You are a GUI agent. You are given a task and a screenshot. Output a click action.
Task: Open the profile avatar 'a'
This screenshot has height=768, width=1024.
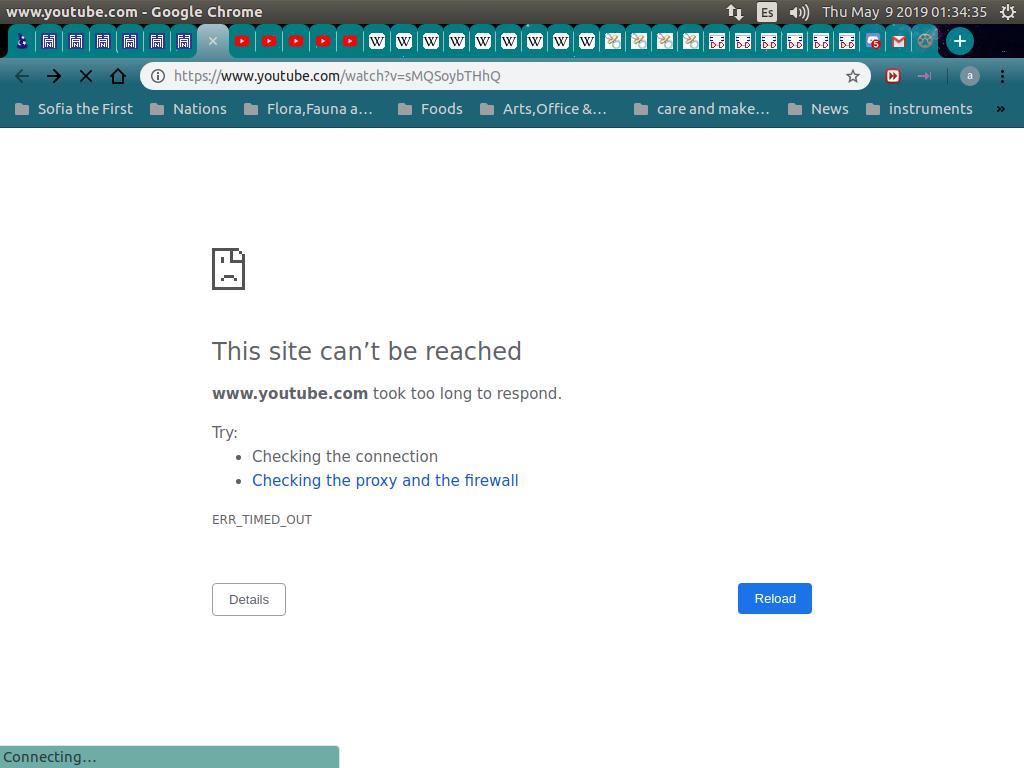(970, 76)
